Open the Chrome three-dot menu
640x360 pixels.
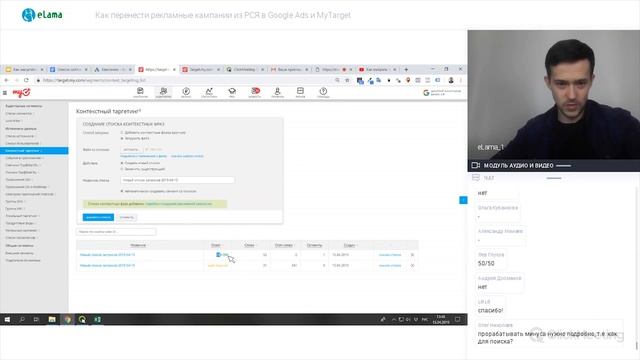[x=461, y=80]
